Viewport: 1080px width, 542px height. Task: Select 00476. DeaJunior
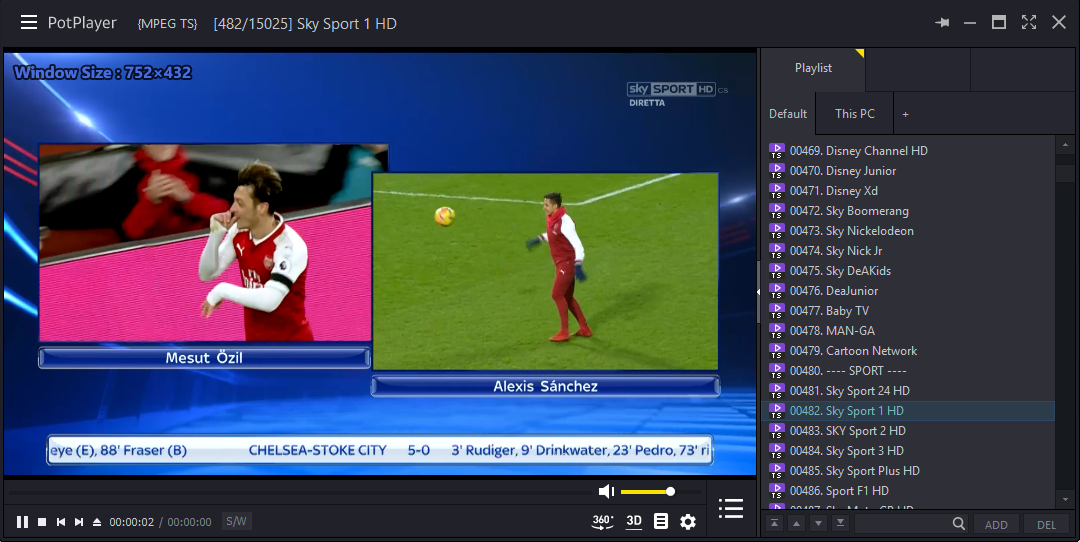(x=909, y=290)
